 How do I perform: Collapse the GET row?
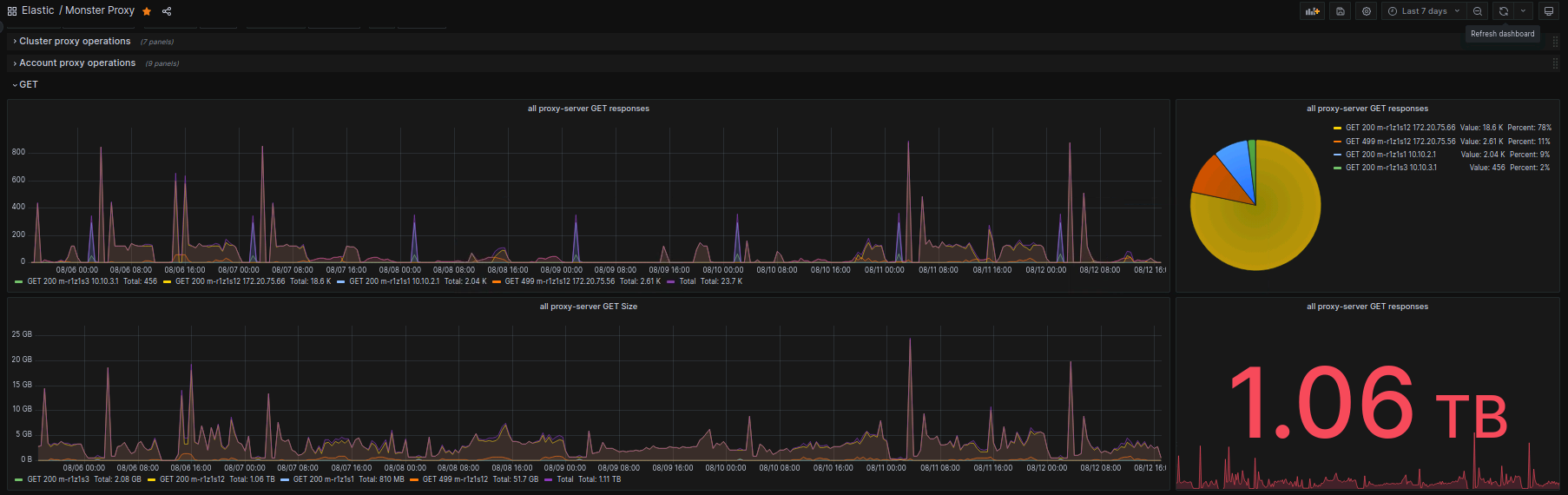tap(28, 85)
